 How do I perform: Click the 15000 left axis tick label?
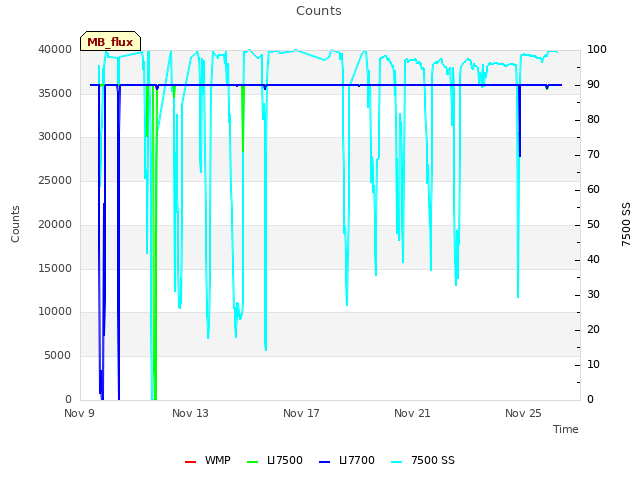55,269
